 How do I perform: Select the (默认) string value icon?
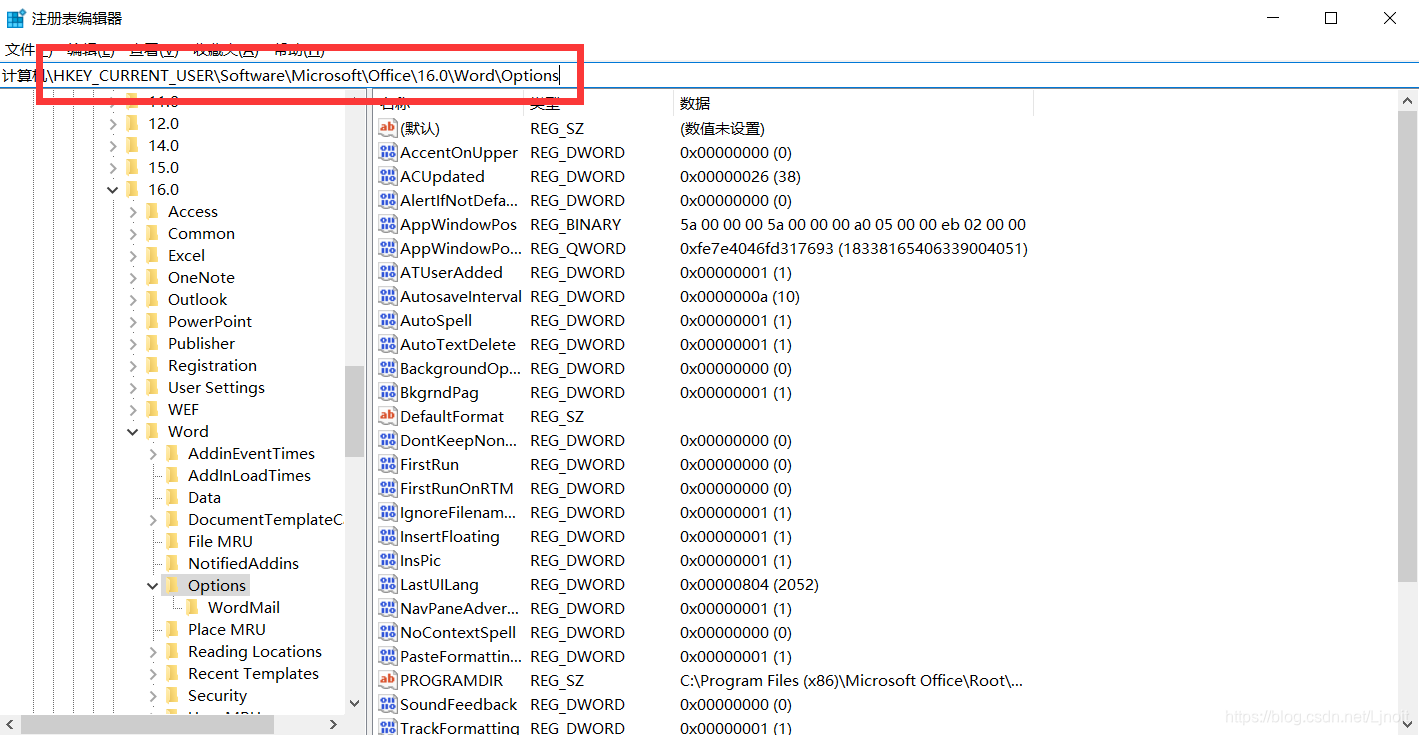tap(388, 128)
